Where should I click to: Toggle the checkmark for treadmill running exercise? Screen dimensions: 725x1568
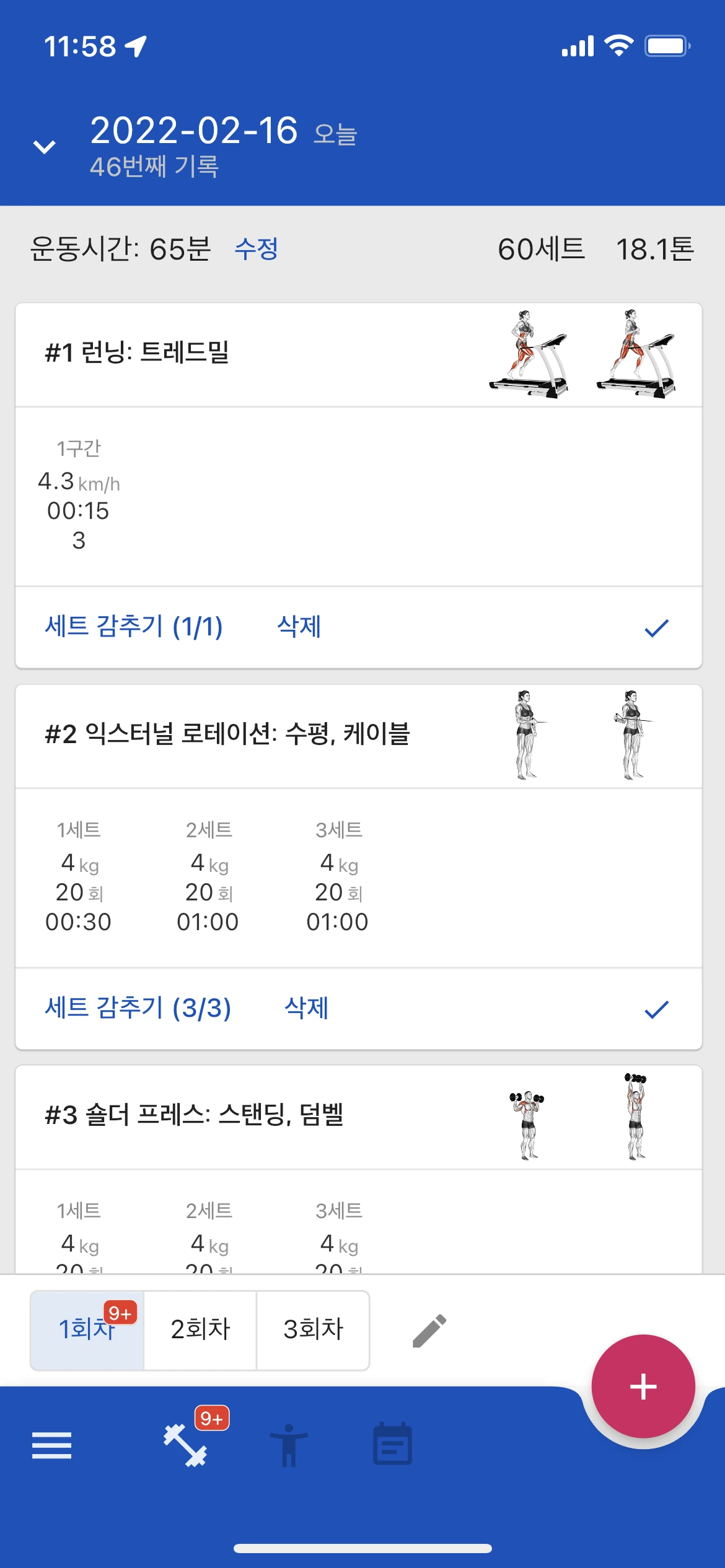656,628
